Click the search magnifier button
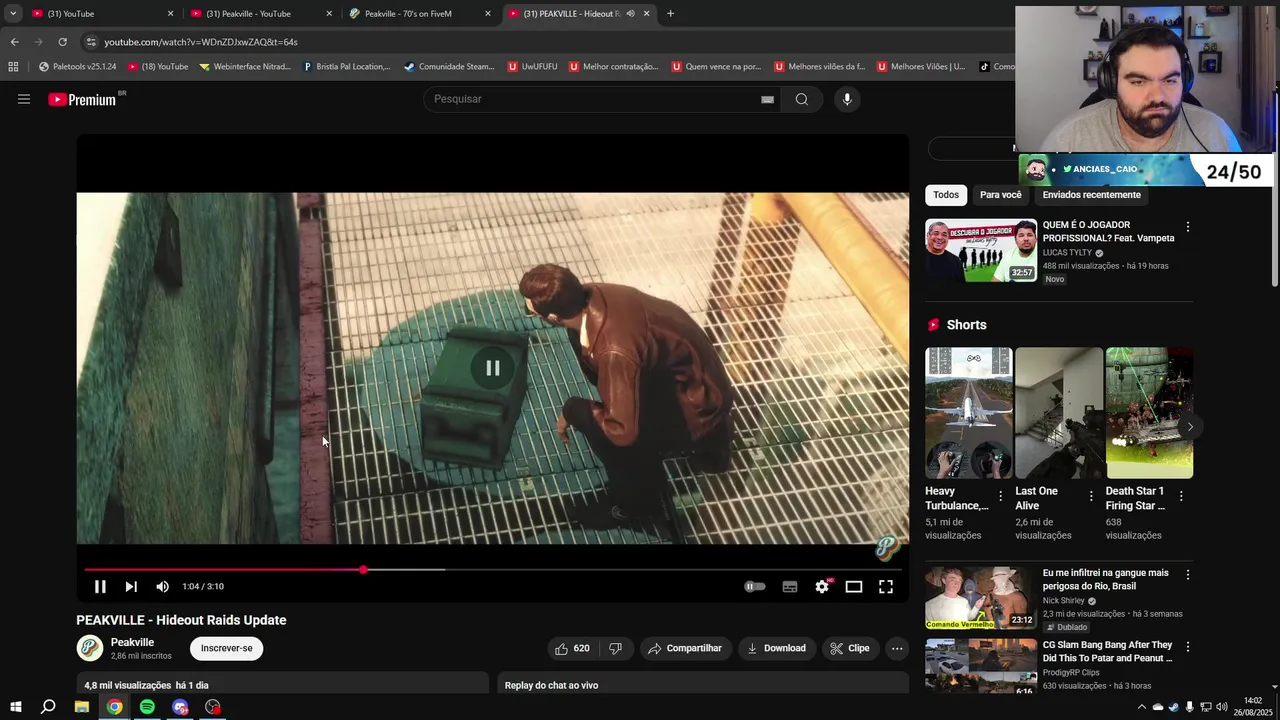The image size is (1280, 720). click(x=802, y=99)
